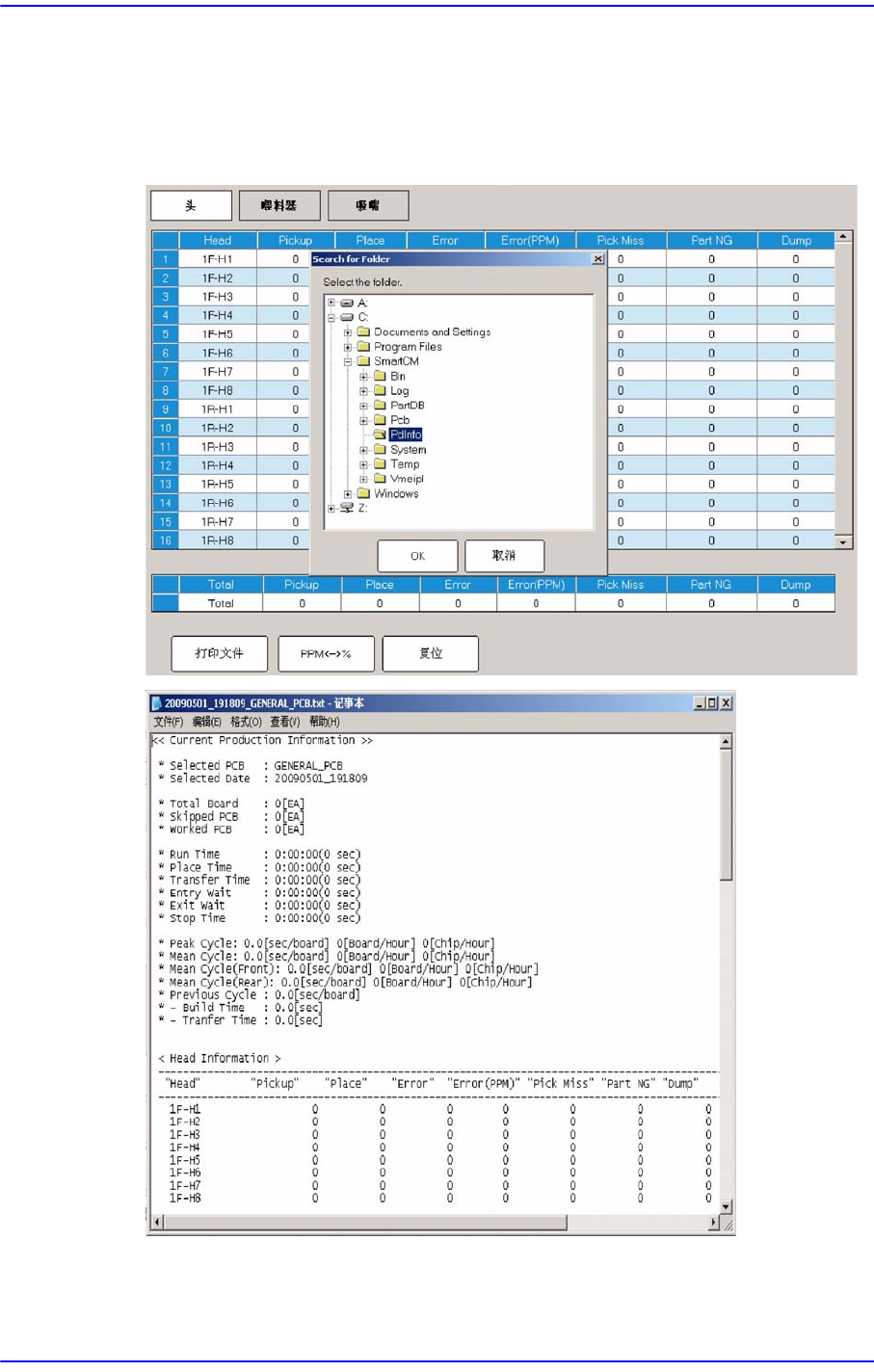Image resolution: width=874 pixels, height=1372 pixels.
Task: Expand the A: drive node
Action: point(331,303)
